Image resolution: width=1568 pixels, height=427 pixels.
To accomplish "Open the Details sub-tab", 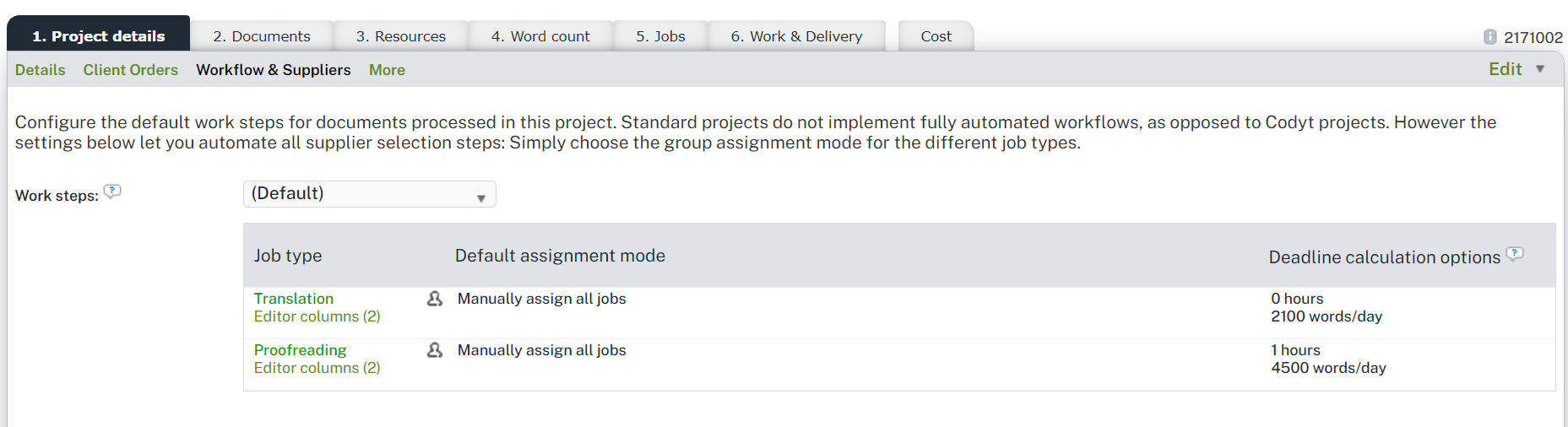I will coord(40,70).
